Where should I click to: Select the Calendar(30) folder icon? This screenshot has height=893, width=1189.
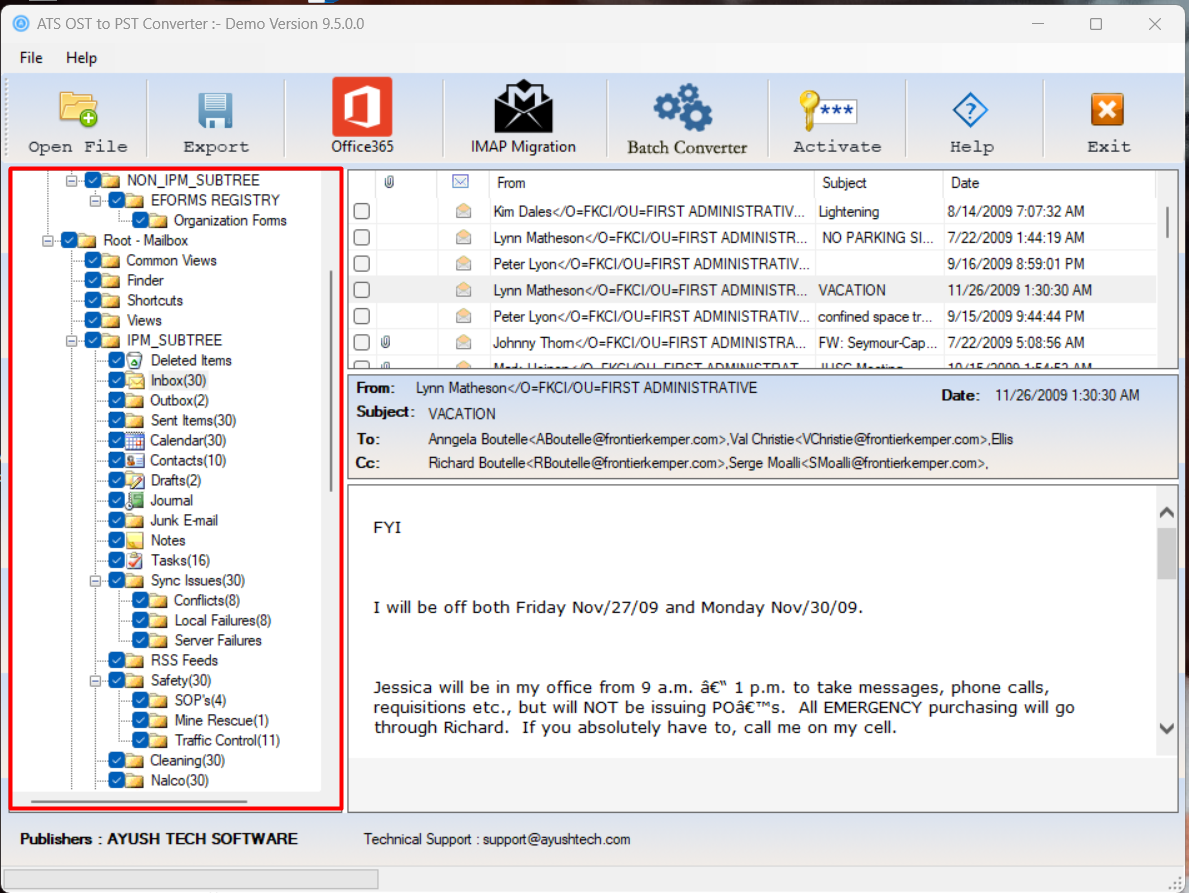(135, 440)
